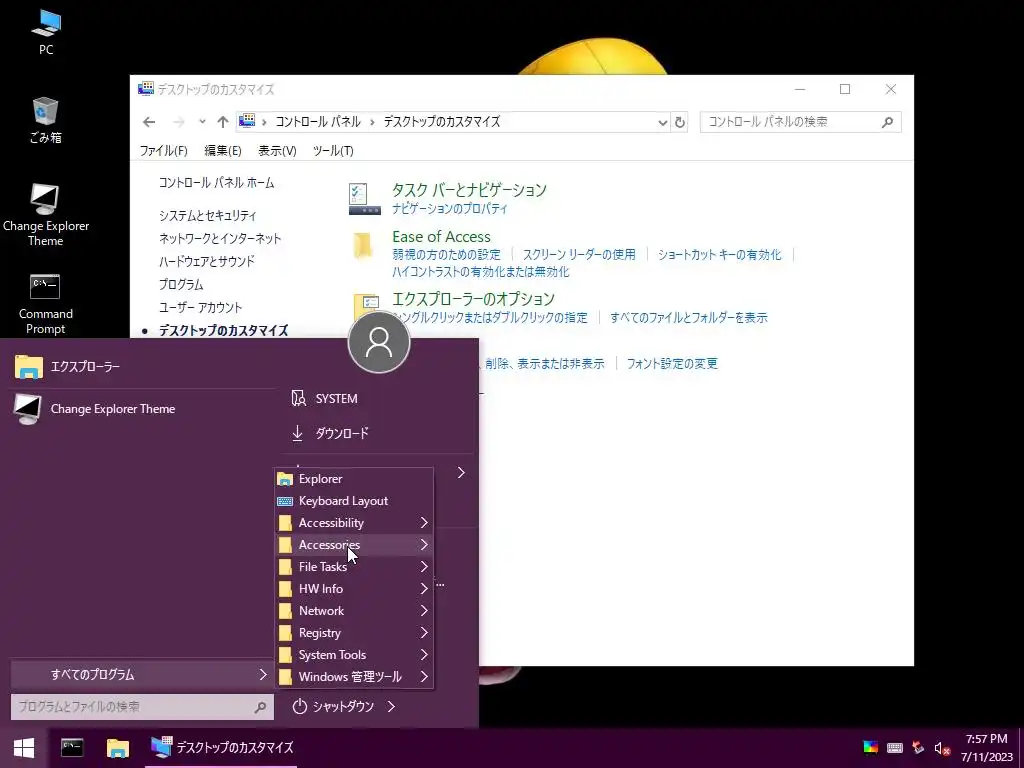Open プログラム category in sidebar
1024x768 pixels.
(181, 285)
